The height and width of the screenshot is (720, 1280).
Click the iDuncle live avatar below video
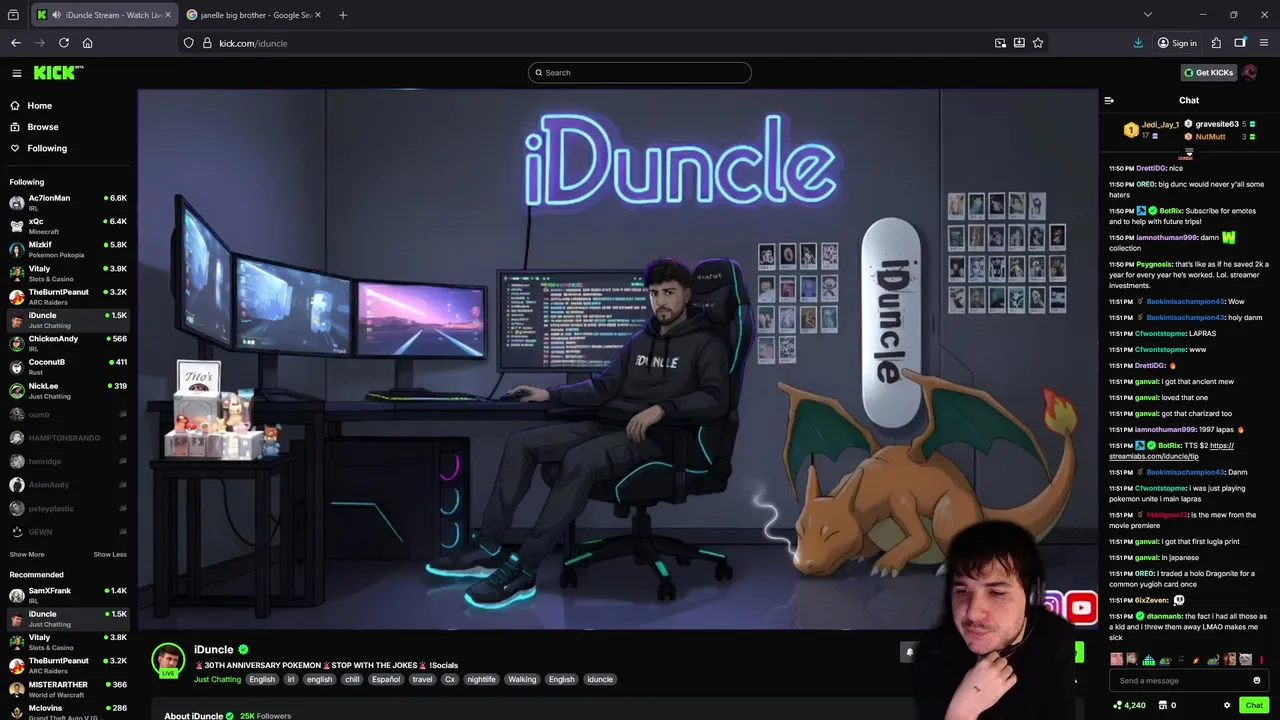168,660
